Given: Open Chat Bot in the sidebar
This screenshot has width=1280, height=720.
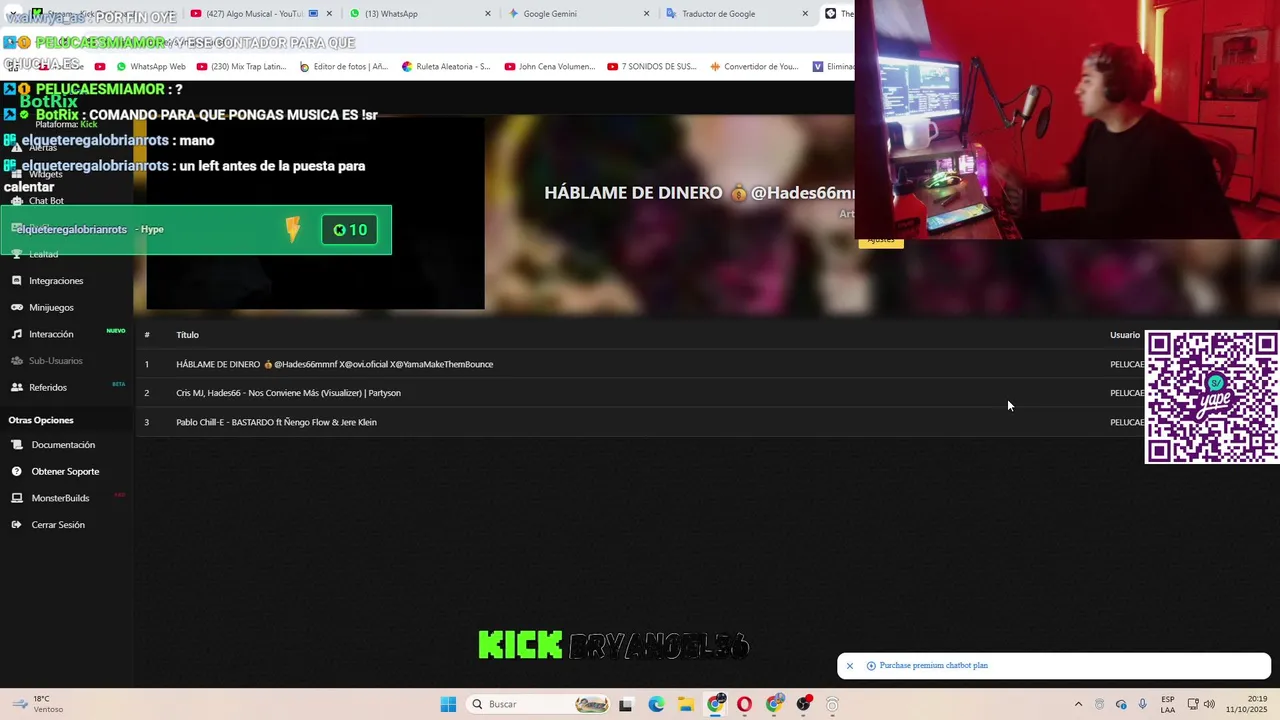Looking at the screenshot, I should pyautogui.click(x=46, y=201).
